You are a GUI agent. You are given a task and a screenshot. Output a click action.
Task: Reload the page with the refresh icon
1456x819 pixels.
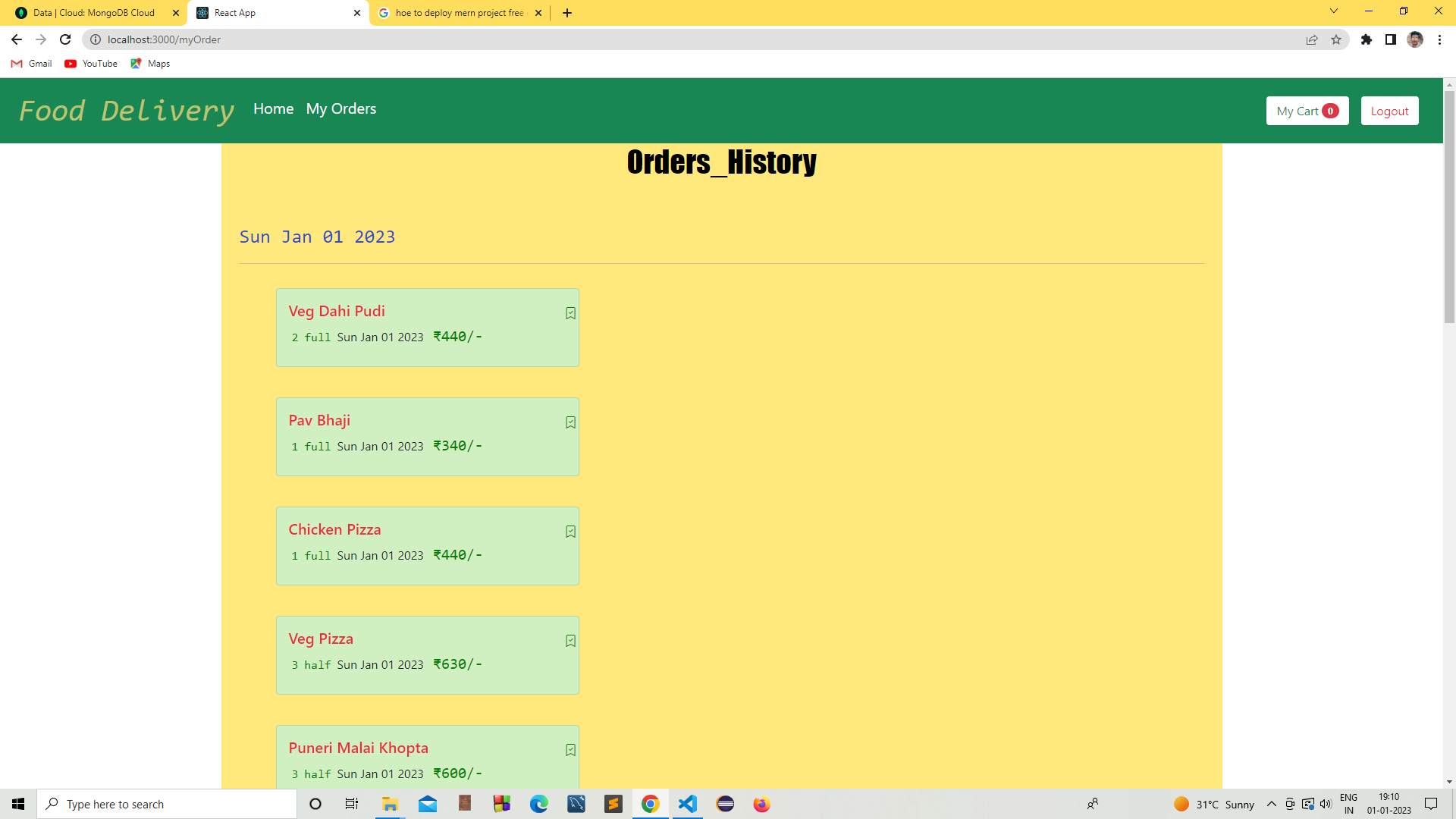click(x=65, y=39)
